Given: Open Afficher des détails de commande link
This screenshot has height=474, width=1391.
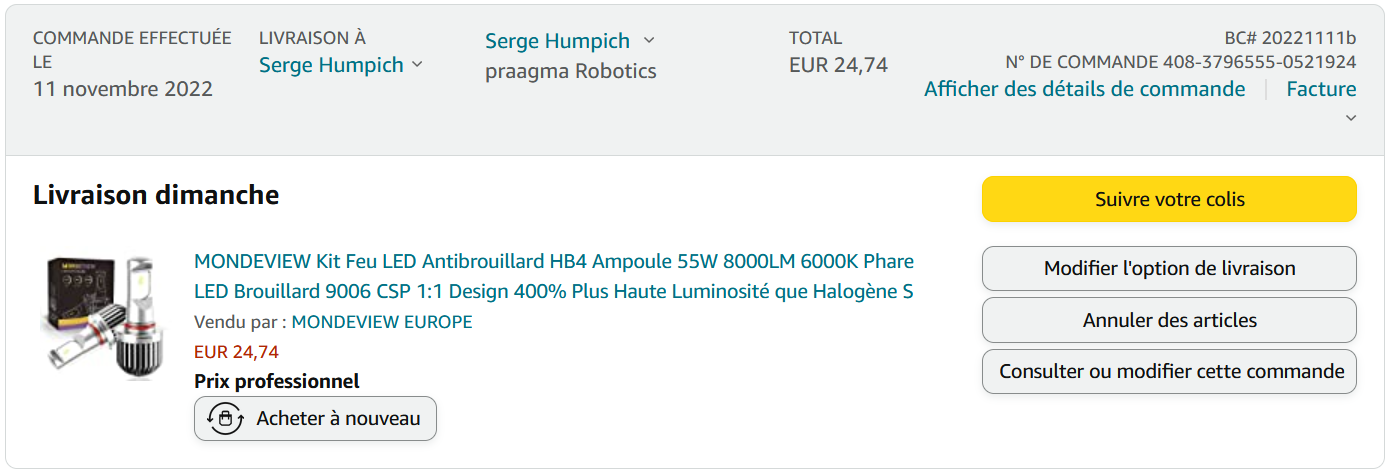Looking at the screenshot, I should point(1084,89).
